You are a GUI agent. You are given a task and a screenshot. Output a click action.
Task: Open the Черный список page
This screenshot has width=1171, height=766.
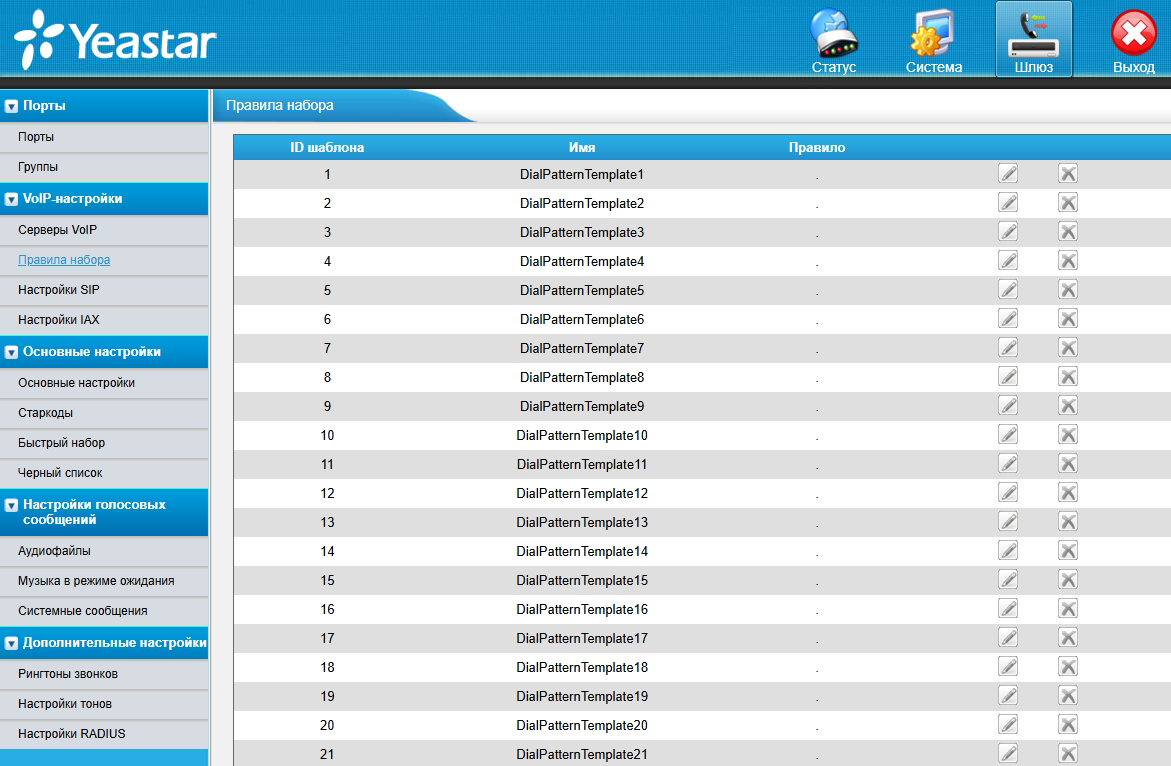pyautogui.click(x=60, y=473)
